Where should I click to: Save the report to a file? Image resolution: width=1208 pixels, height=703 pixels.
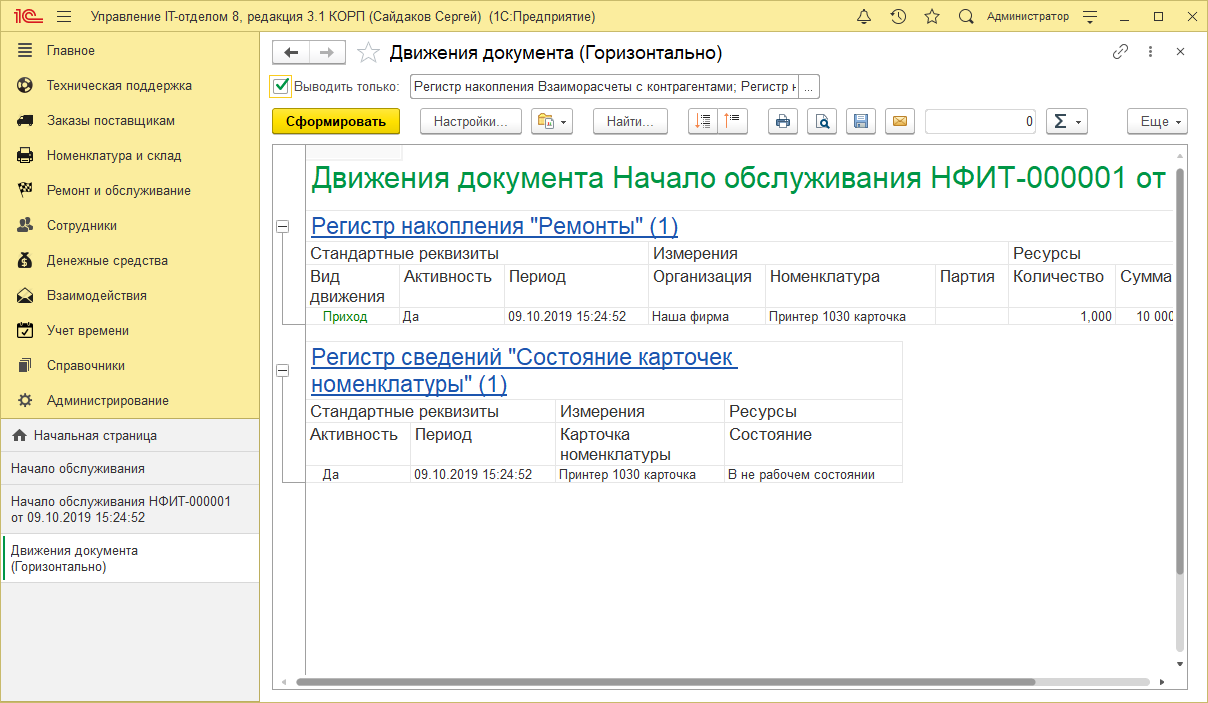coord(861,121)
